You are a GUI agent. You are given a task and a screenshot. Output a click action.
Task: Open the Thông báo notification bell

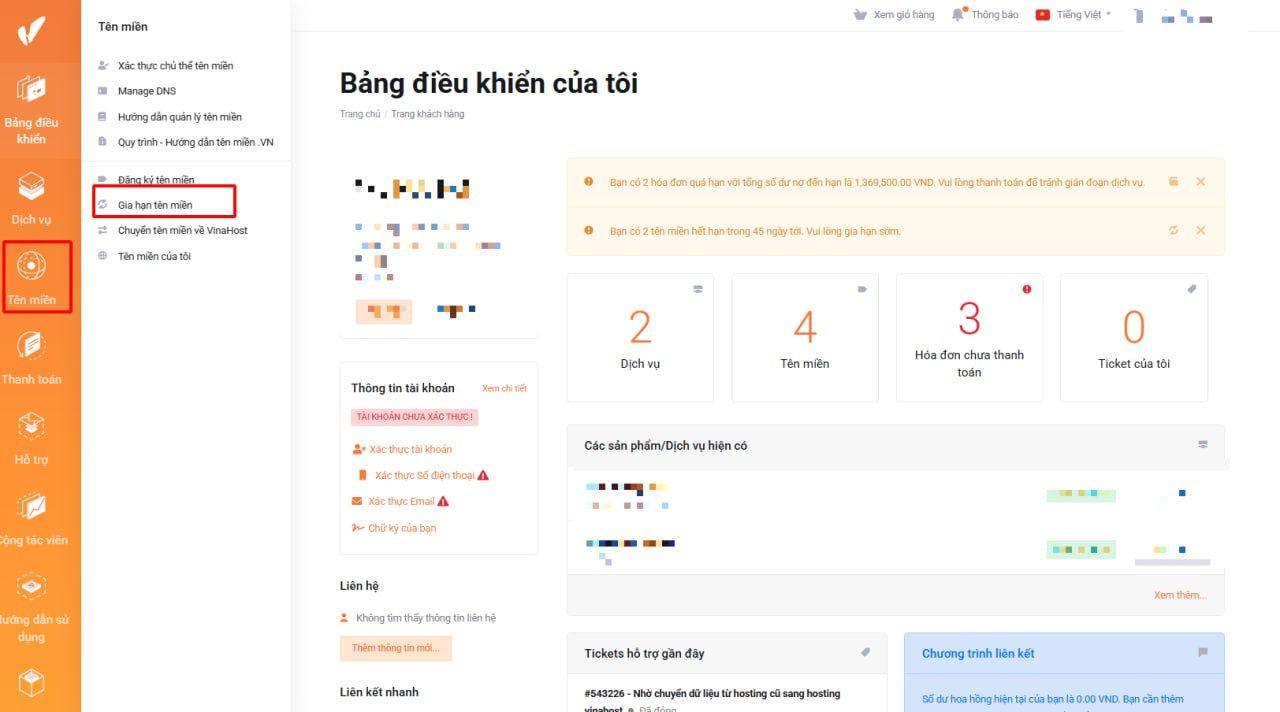point(957,14)
